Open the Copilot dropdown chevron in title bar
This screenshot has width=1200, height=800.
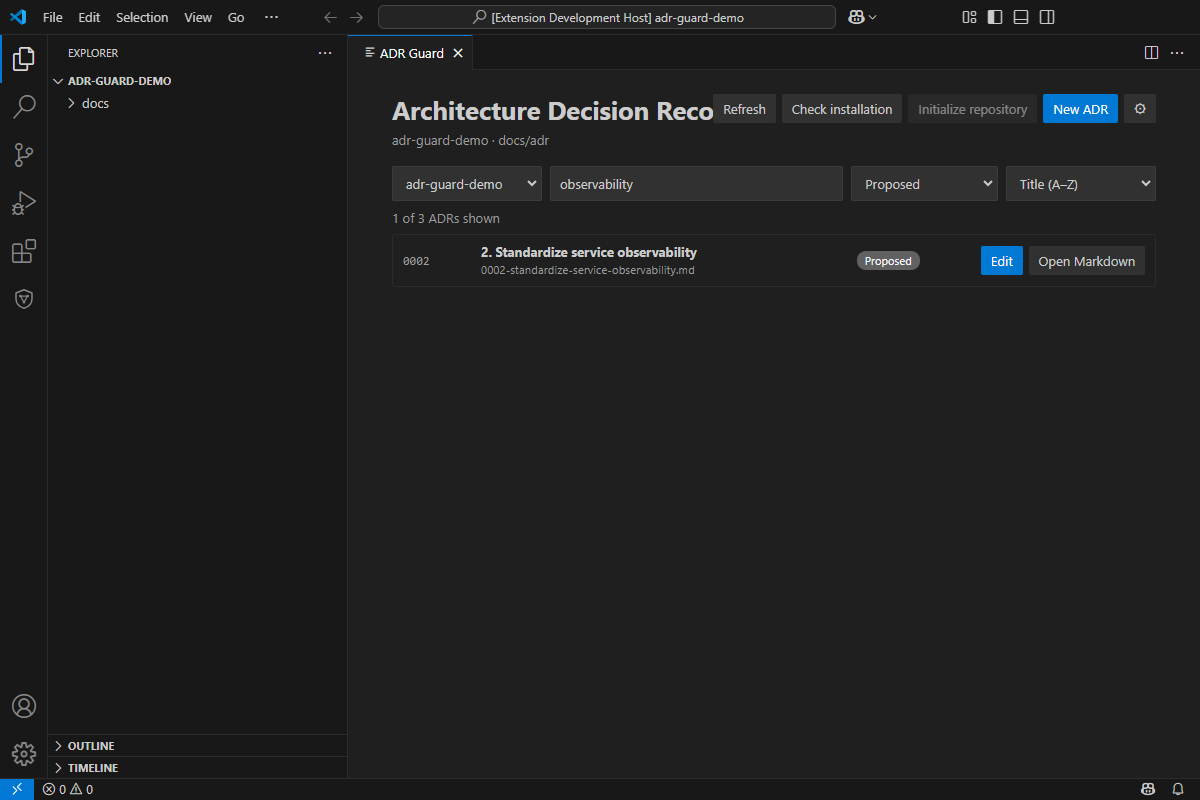[x=873, y=17]
